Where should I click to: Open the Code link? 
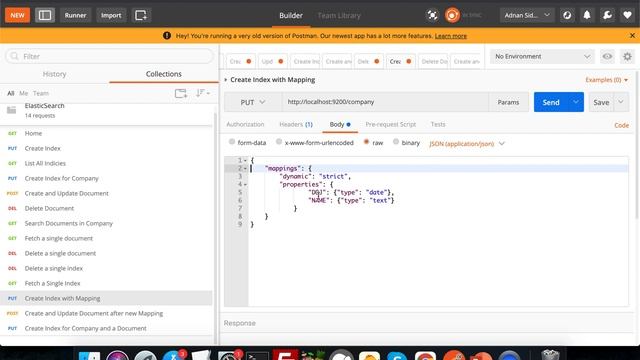point(621,125)
